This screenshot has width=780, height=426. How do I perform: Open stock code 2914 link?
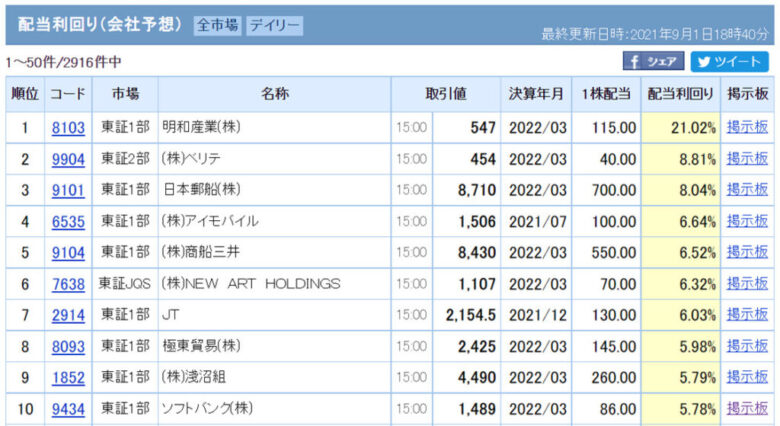click(x=68, y=315)
